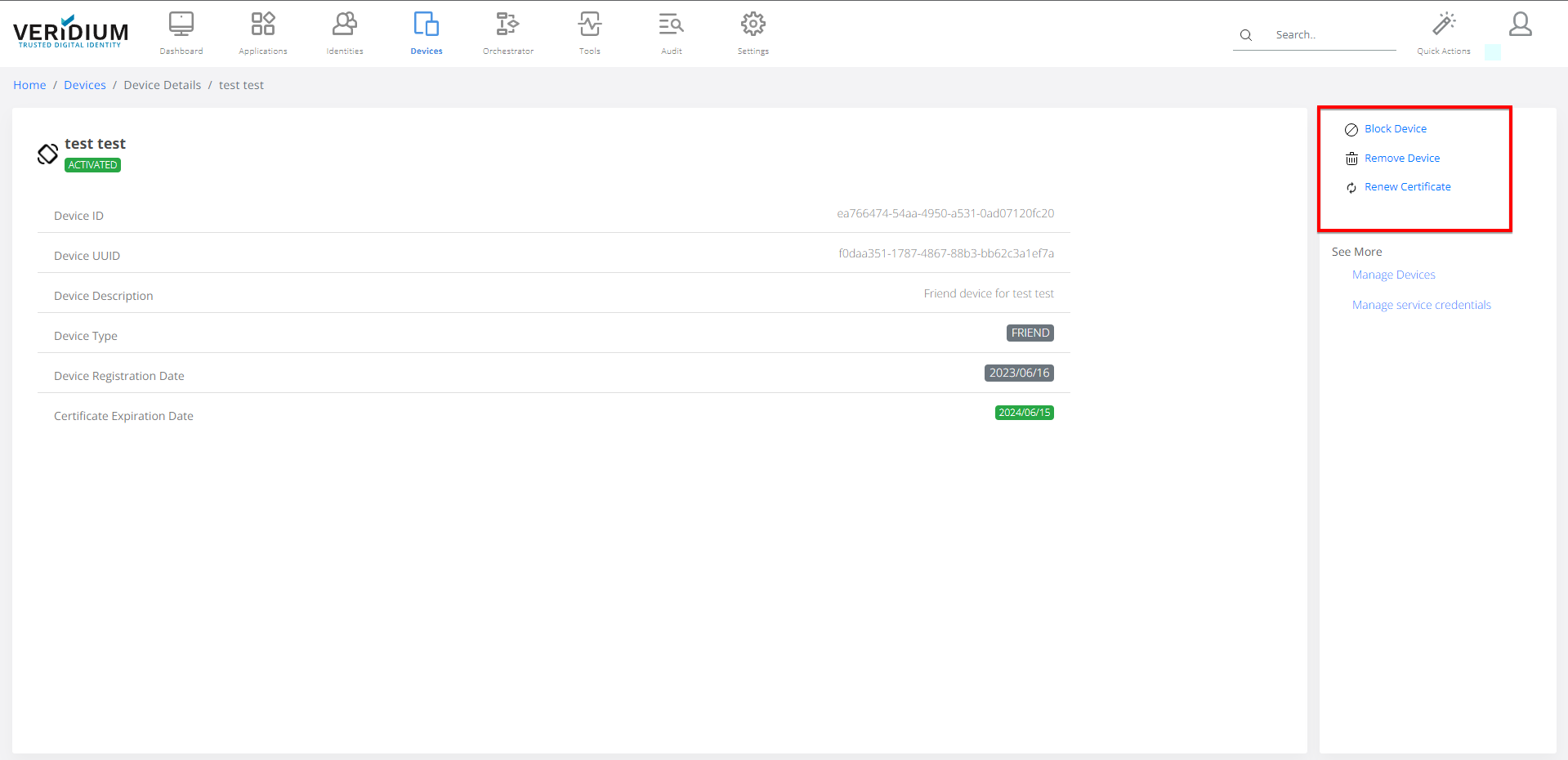The image size is (1568, 760).
Task: Focus the Search input field
Action: 1332,35
